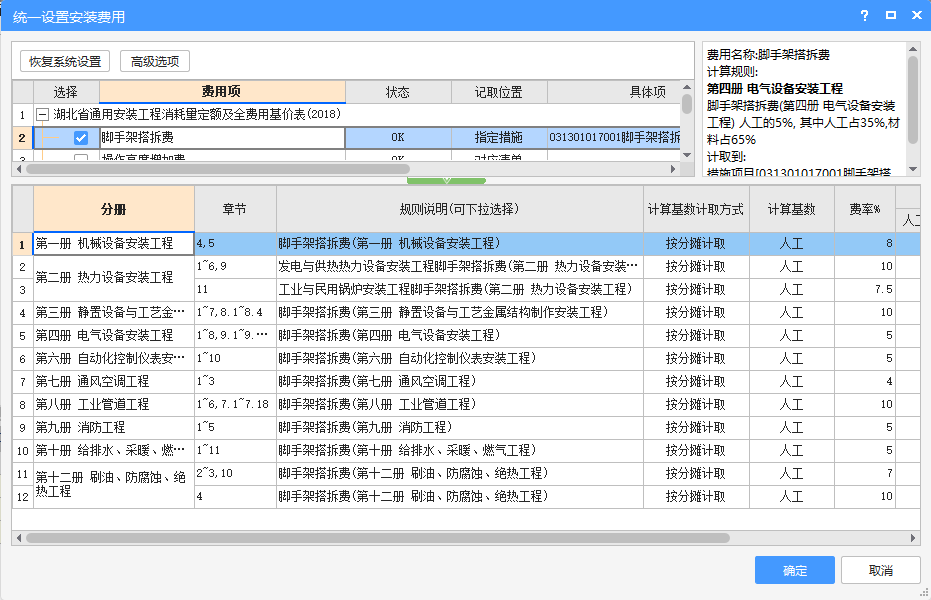Click the rate 7 cell in row 11
Image resolution: width=931 pixels, height=600 pixels.
click(864, 474)
